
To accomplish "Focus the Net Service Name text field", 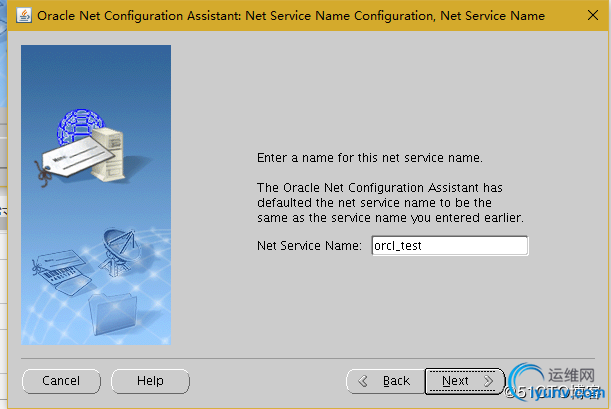I will [448, 245].
